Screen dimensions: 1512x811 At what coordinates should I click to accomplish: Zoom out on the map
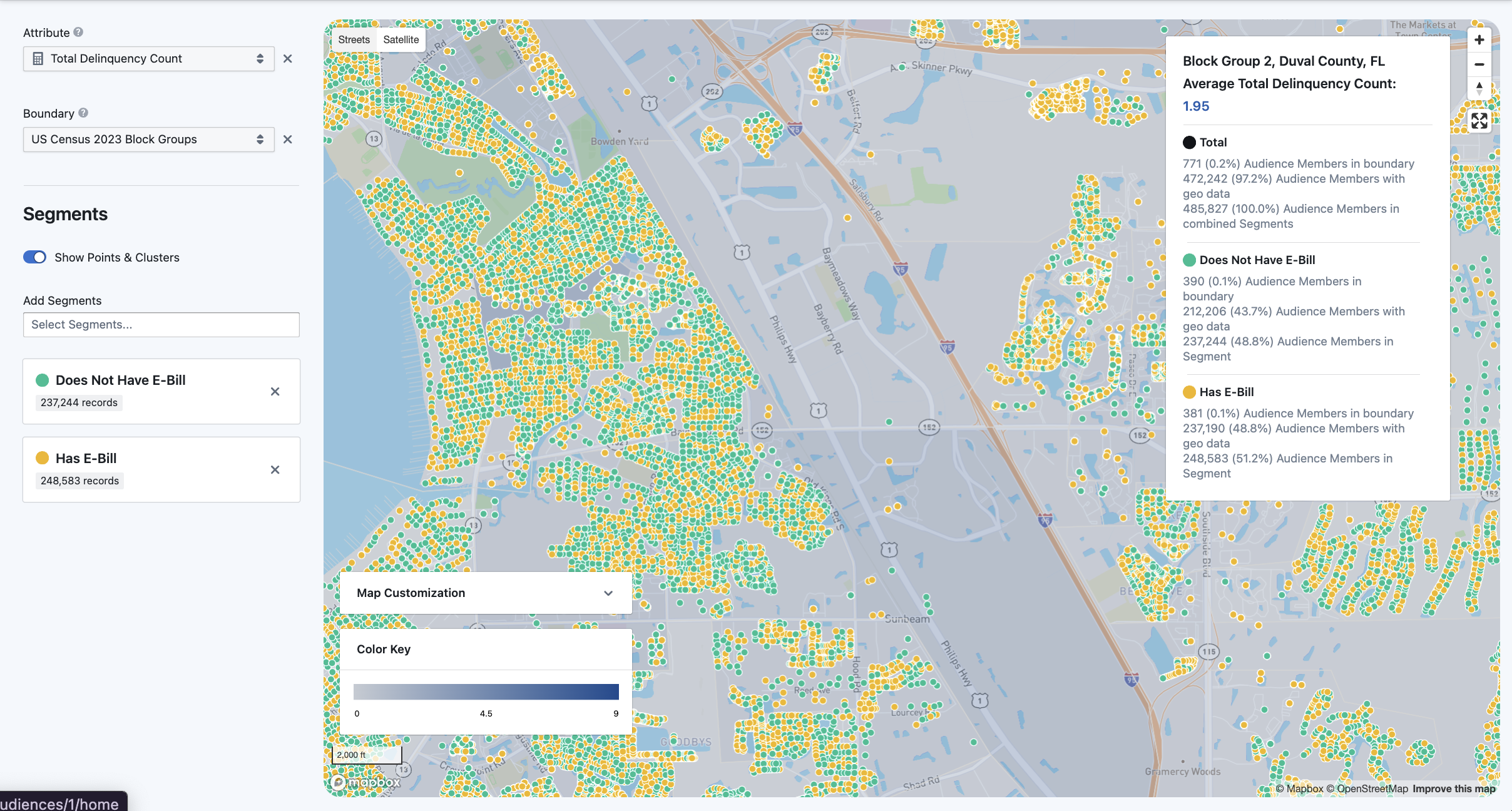tap(1479, 64)
